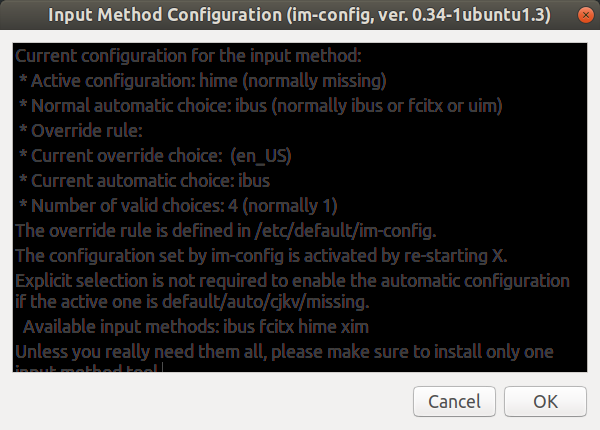Click the '(en_US)' locale text
This screenshot has height=430, width=600.
(x=261, y=156)
